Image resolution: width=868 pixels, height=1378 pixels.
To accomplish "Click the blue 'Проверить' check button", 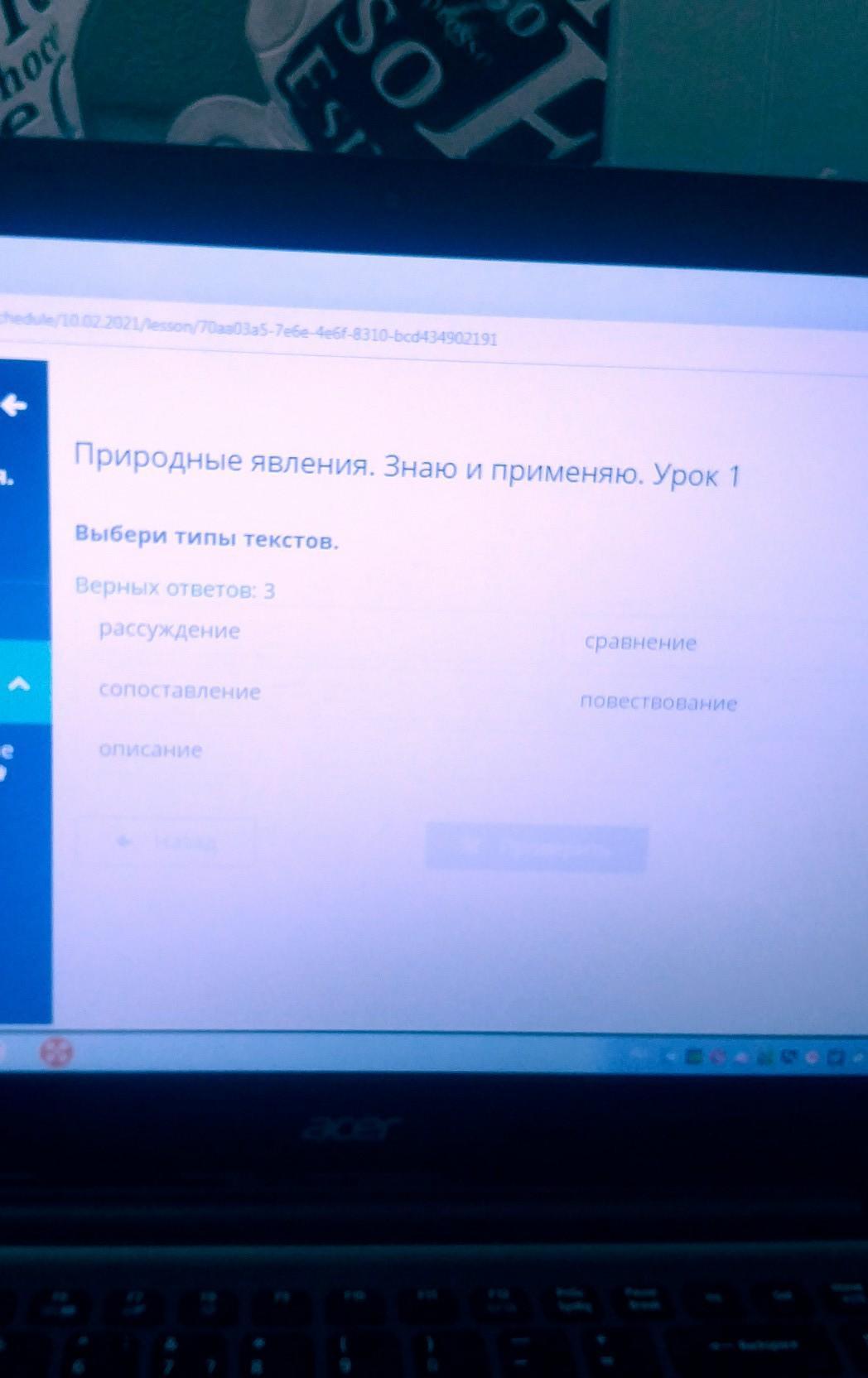I will click(536, 848).
